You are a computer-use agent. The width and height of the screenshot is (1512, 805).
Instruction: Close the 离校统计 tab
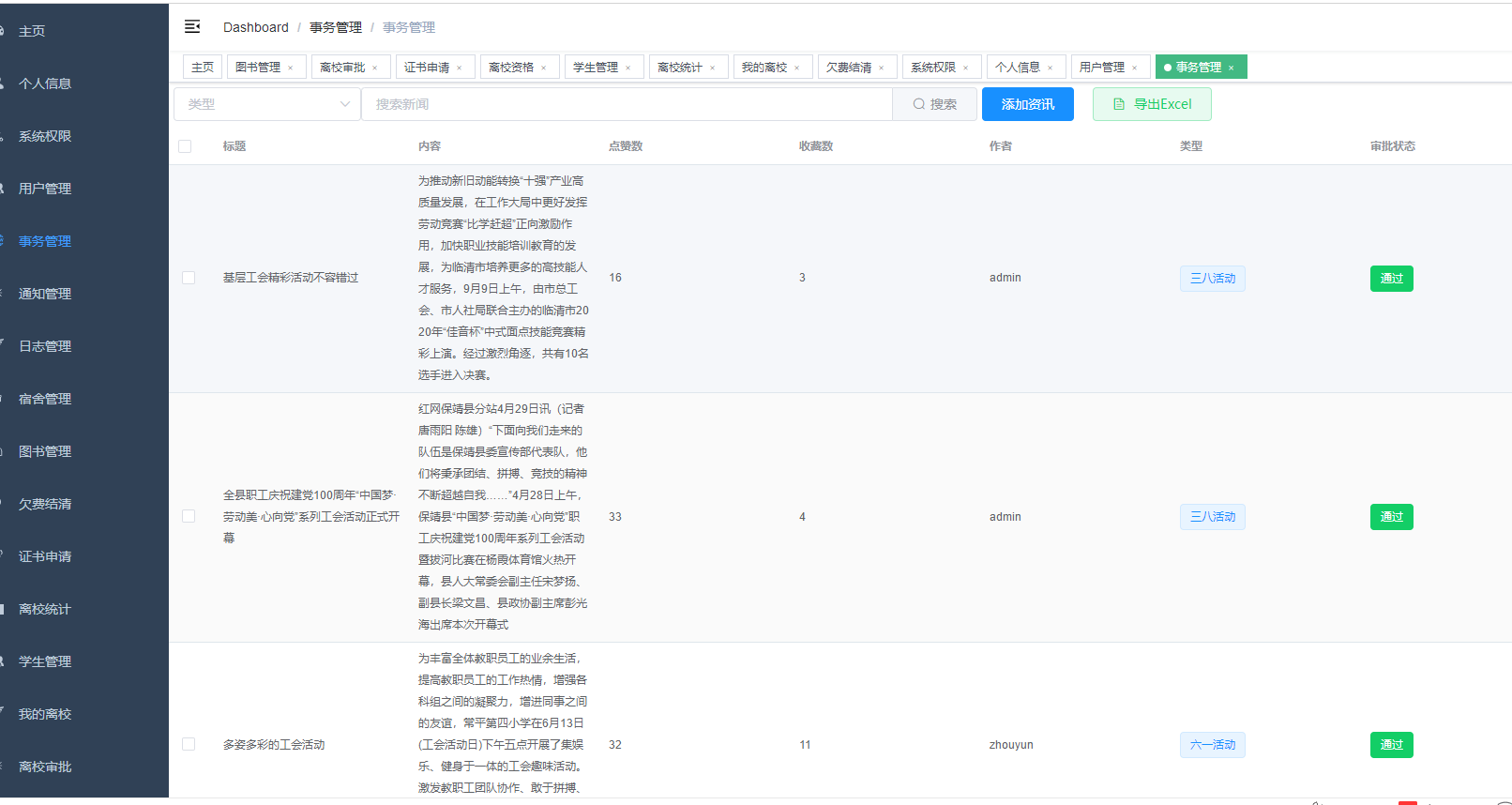[713, 68]
